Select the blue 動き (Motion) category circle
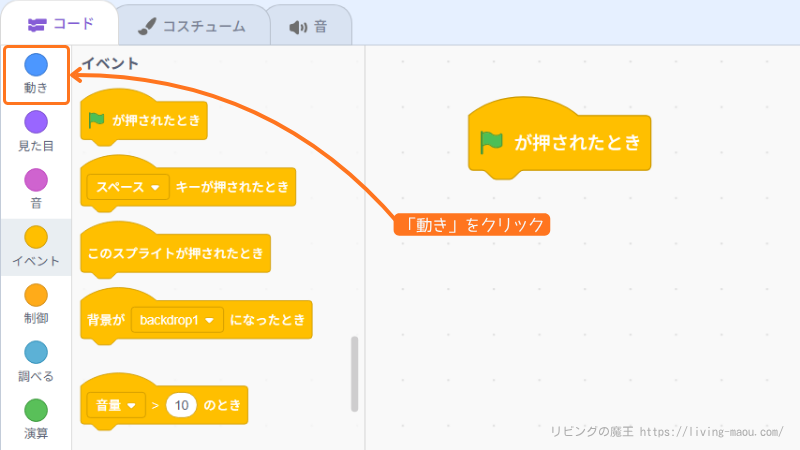The image size is (800, 450). click(36, 65)
